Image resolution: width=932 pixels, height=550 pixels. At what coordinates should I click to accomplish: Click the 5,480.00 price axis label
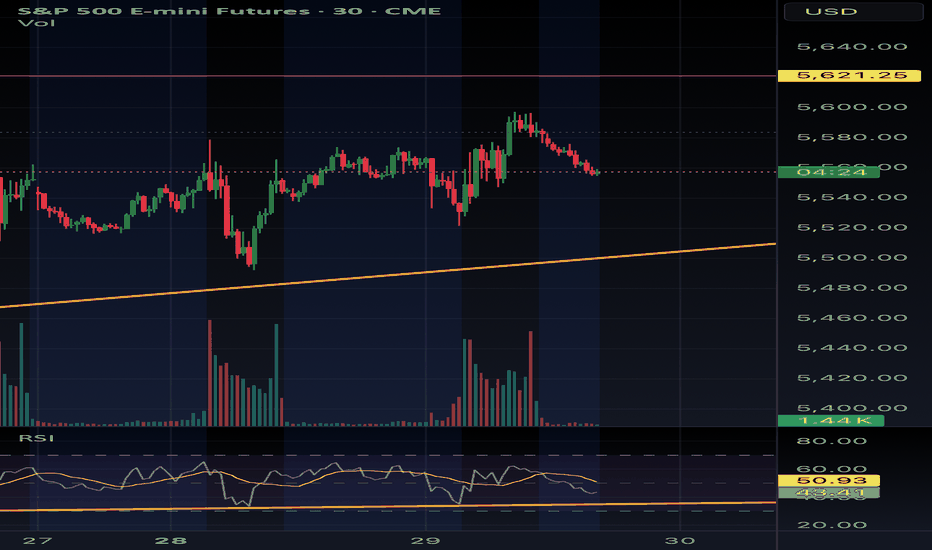click(x=852, y=288)
